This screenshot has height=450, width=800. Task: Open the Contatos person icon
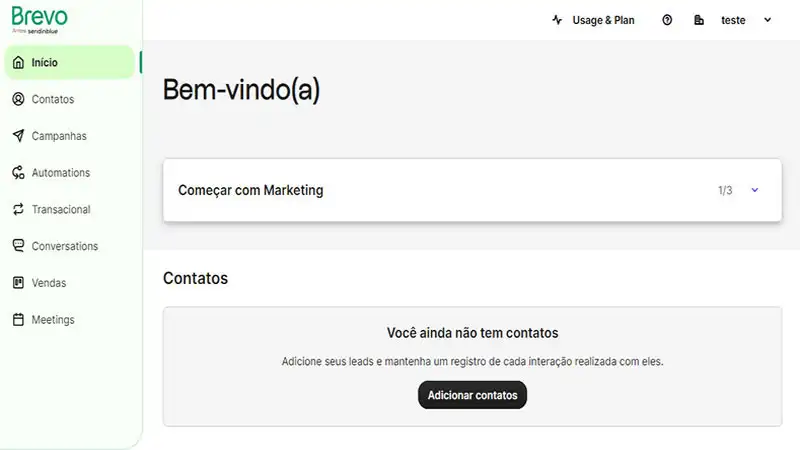[18, 99]
